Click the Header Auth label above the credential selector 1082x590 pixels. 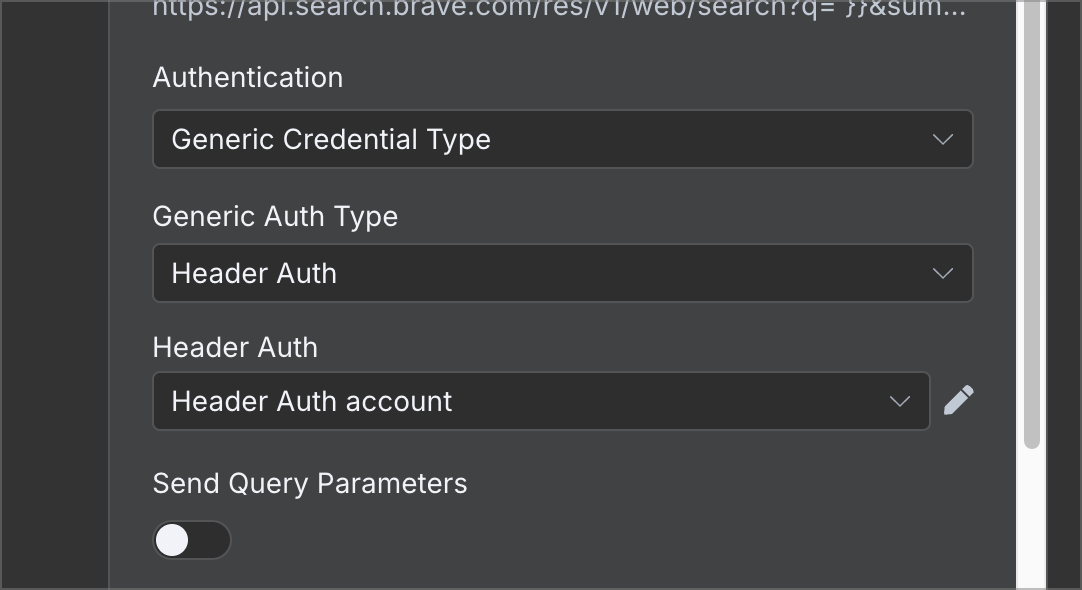[235, 347]
